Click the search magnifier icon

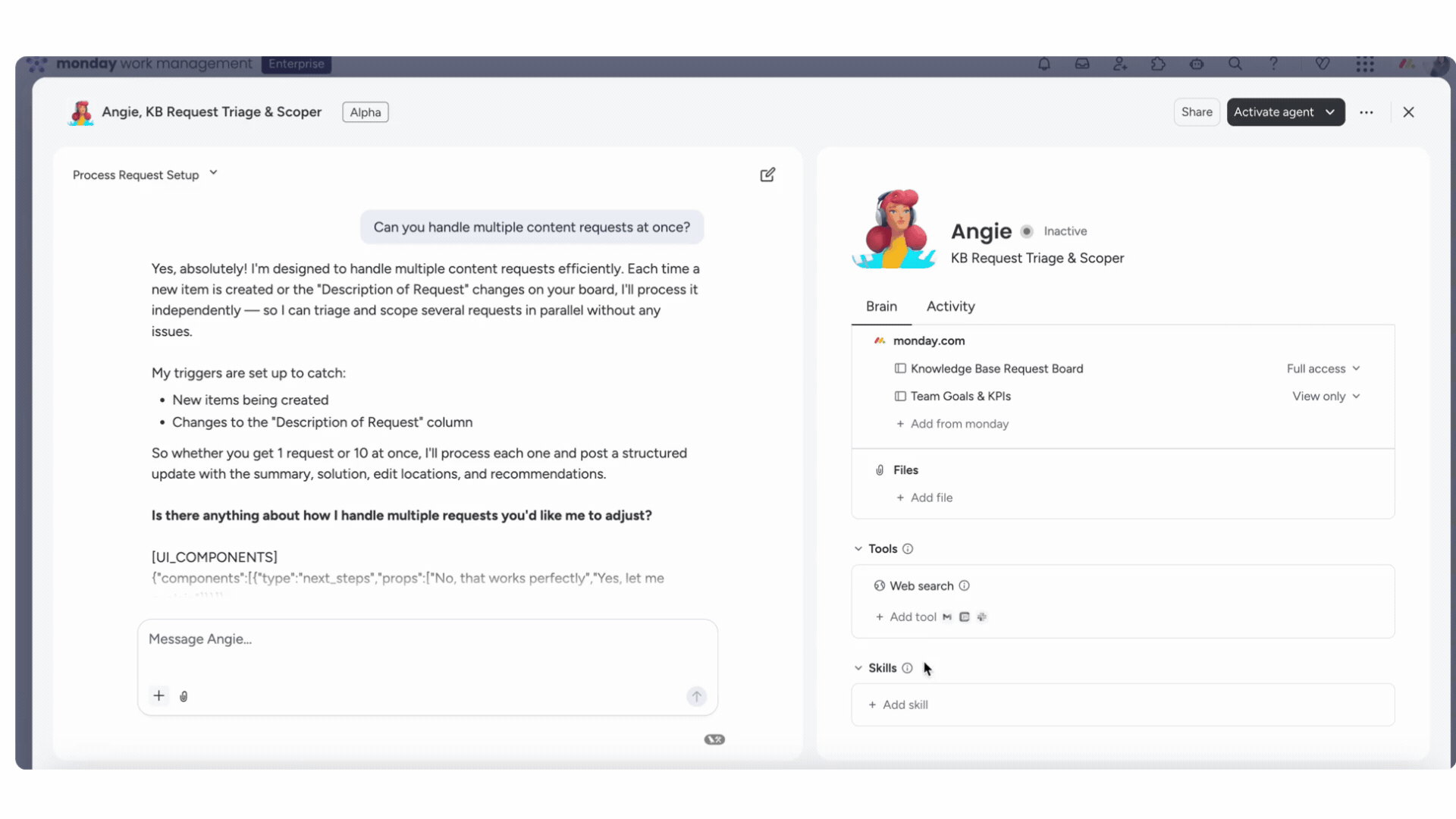(1235, 64)
